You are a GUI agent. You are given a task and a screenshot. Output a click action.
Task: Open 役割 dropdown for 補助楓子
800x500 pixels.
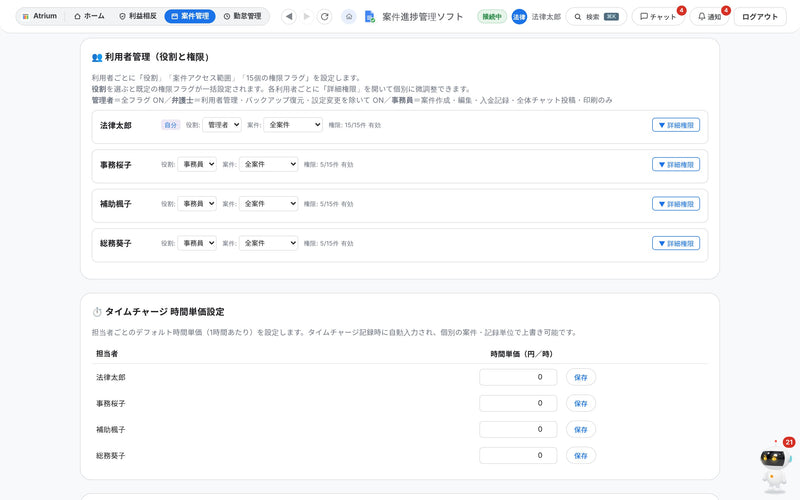[x=197, y=204]
